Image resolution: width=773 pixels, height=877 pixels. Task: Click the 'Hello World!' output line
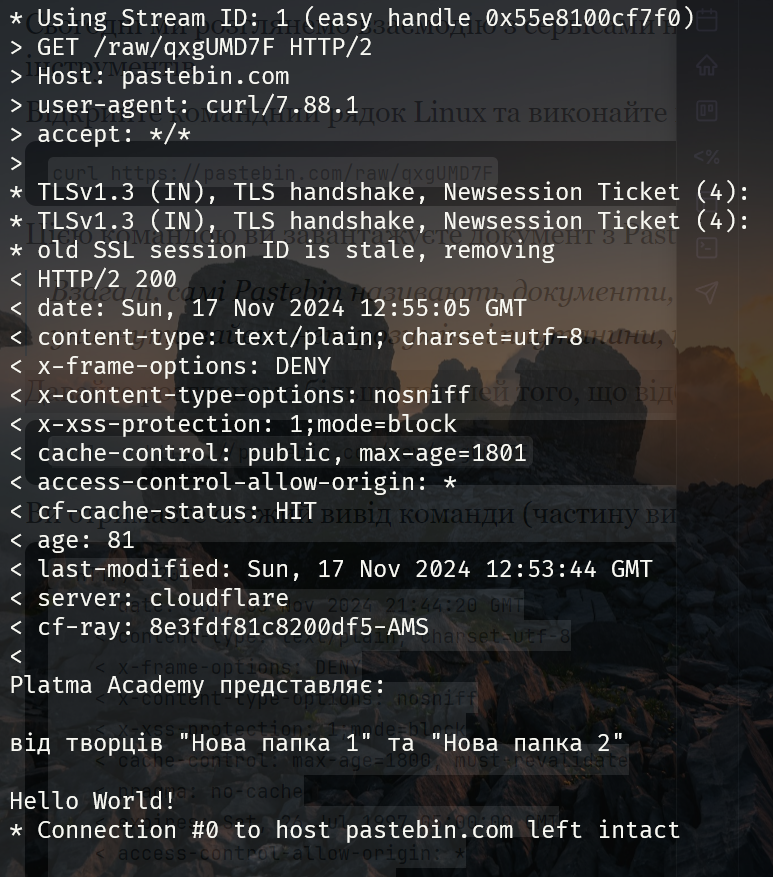pos(92,801)
